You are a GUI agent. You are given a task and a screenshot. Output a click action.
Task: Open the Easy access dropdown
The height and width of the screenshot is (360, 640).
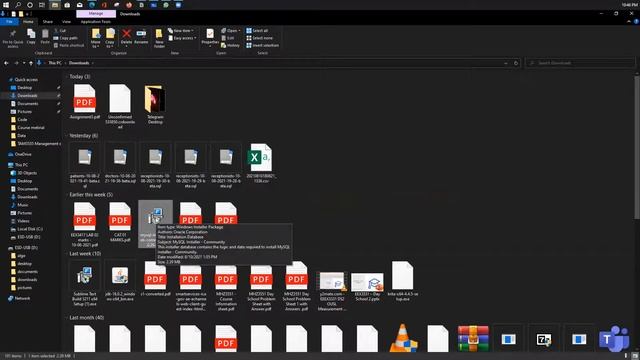tap(182, 38)
